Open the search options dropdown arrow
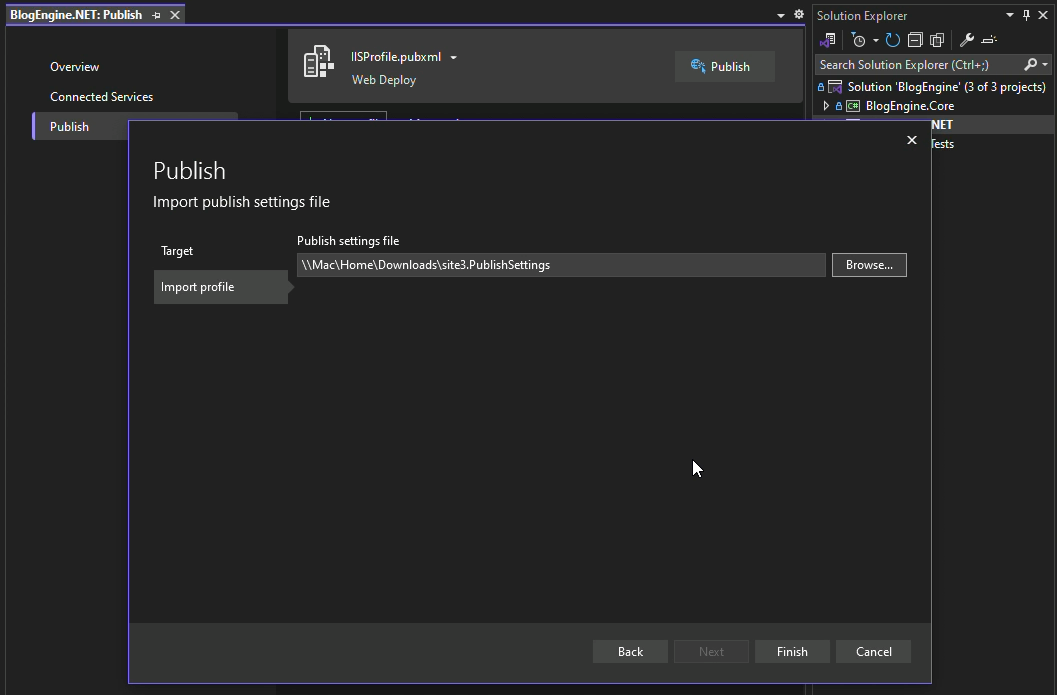 1045,65
